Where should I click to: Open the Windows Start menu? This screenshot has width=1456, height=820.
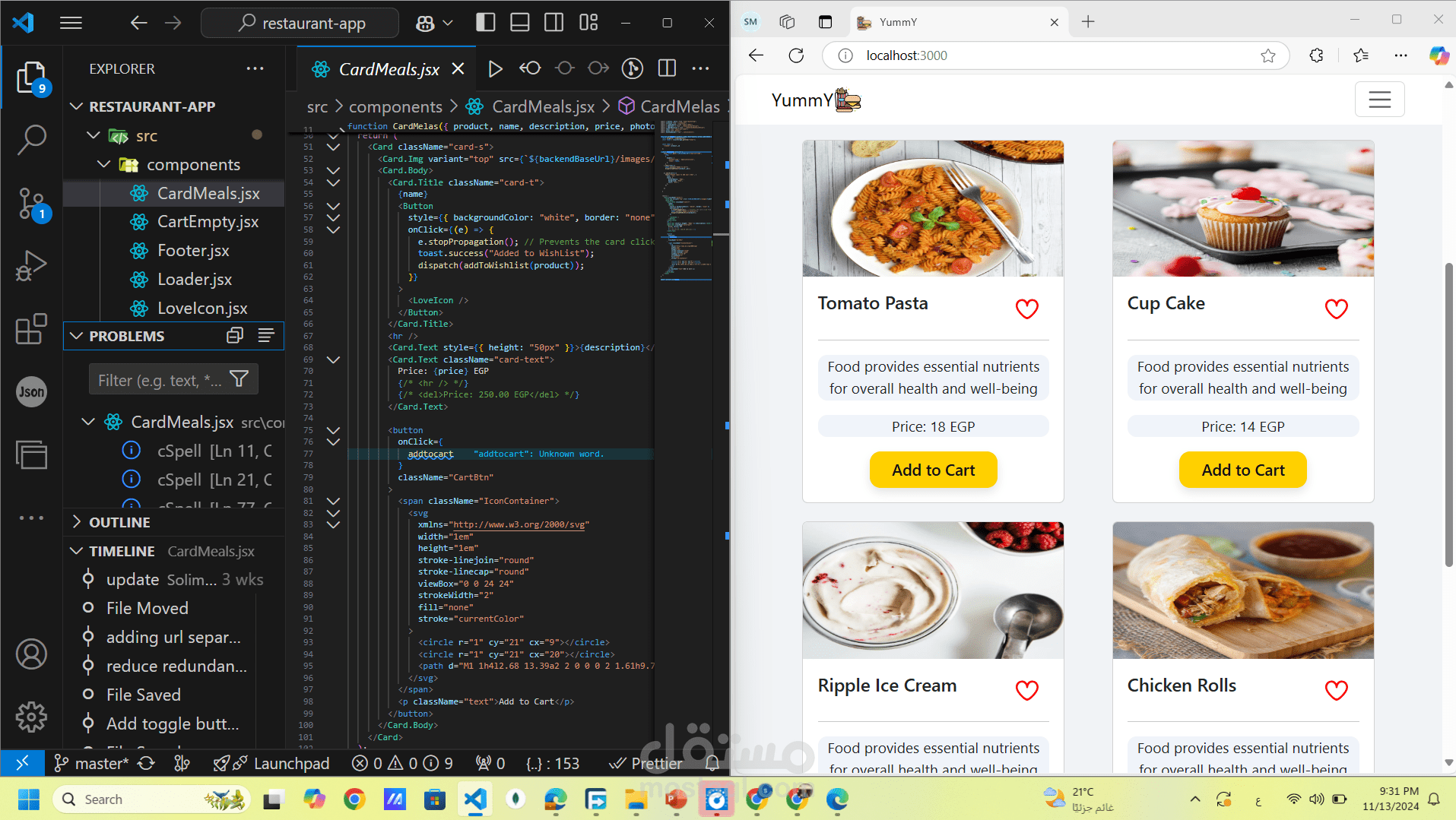click(28, 799)
